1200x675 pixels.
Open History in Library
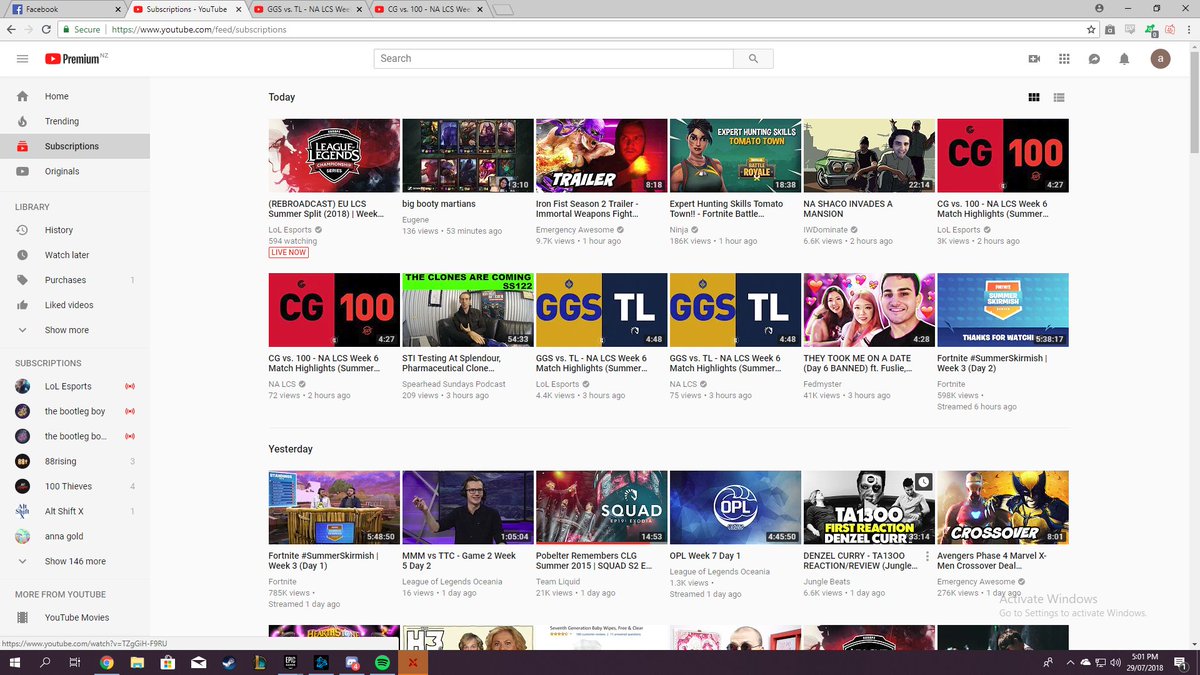click(x=75, y=231)
